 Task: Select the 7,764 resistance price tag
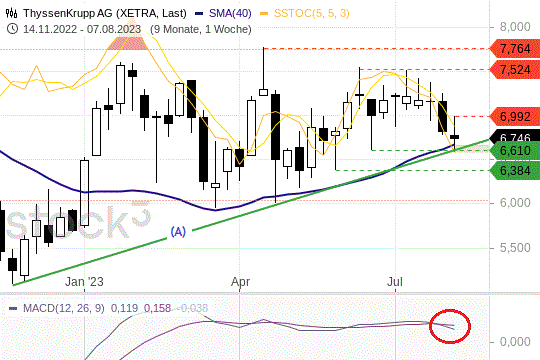pos(515,49)
